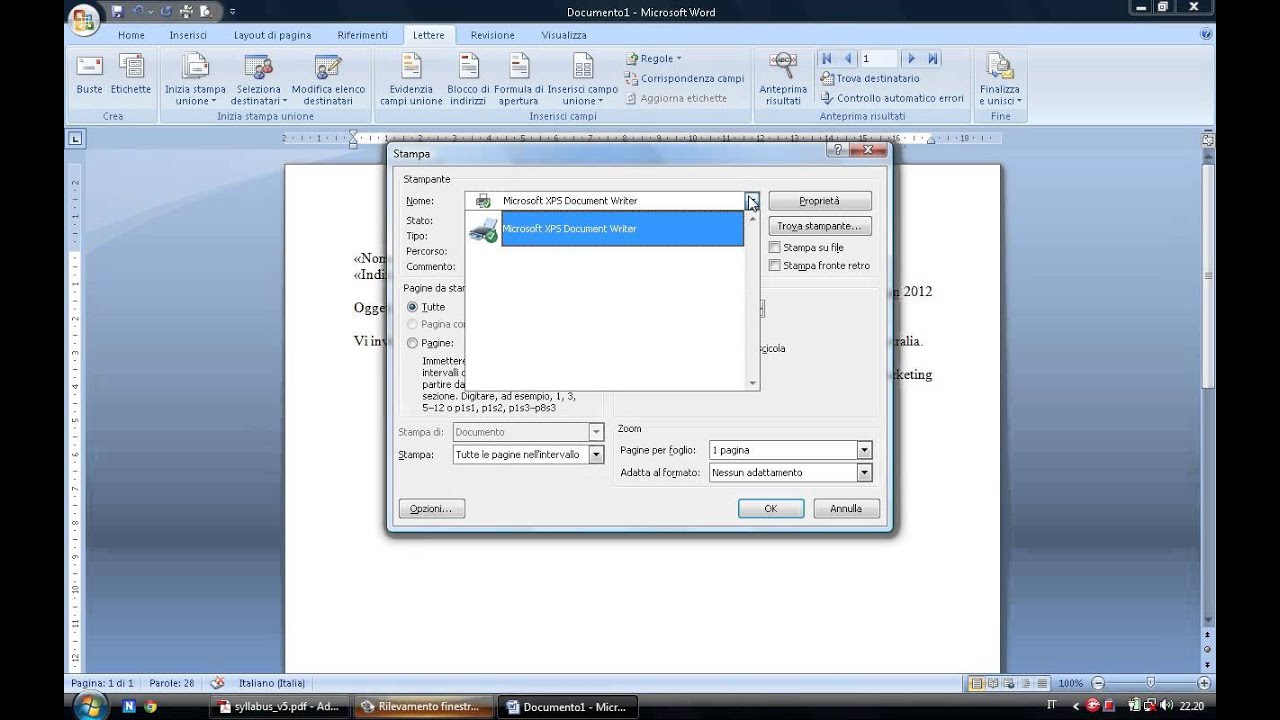
Task: Click the Opzioni button
Action: 431,509
